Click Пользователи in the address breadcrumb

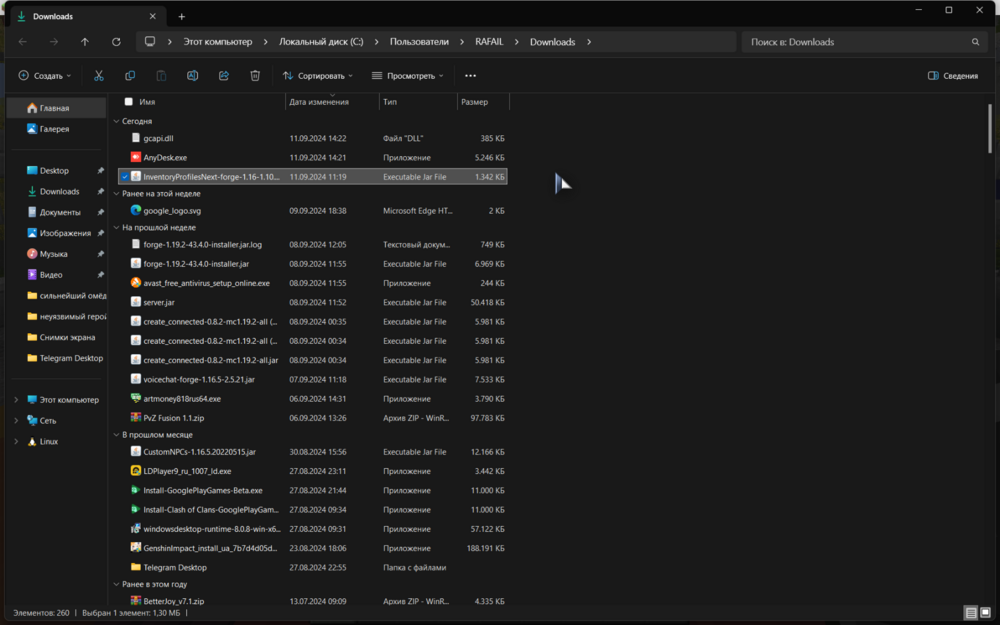click(419, 41)
